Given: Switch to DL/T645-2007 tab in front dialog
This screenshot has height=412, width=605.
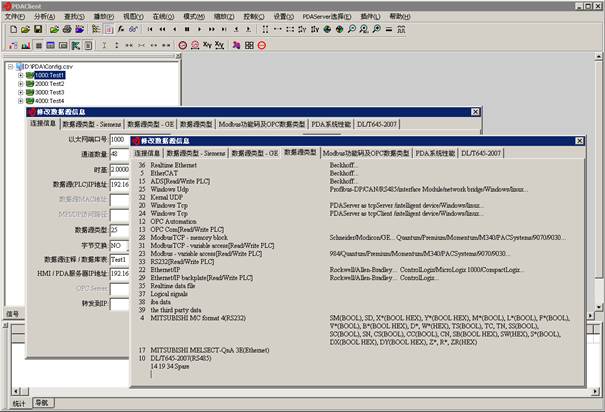Looking at the screenshot, I should click(x=481, y=153).
